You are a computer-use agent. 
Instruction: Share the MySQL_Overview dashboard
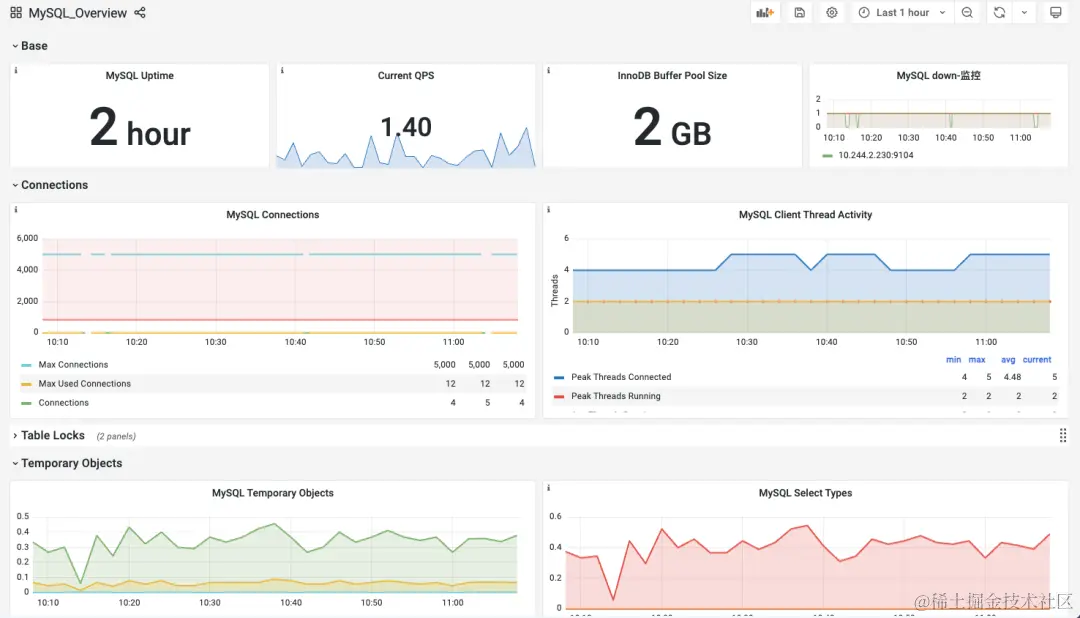coord(140,12)
